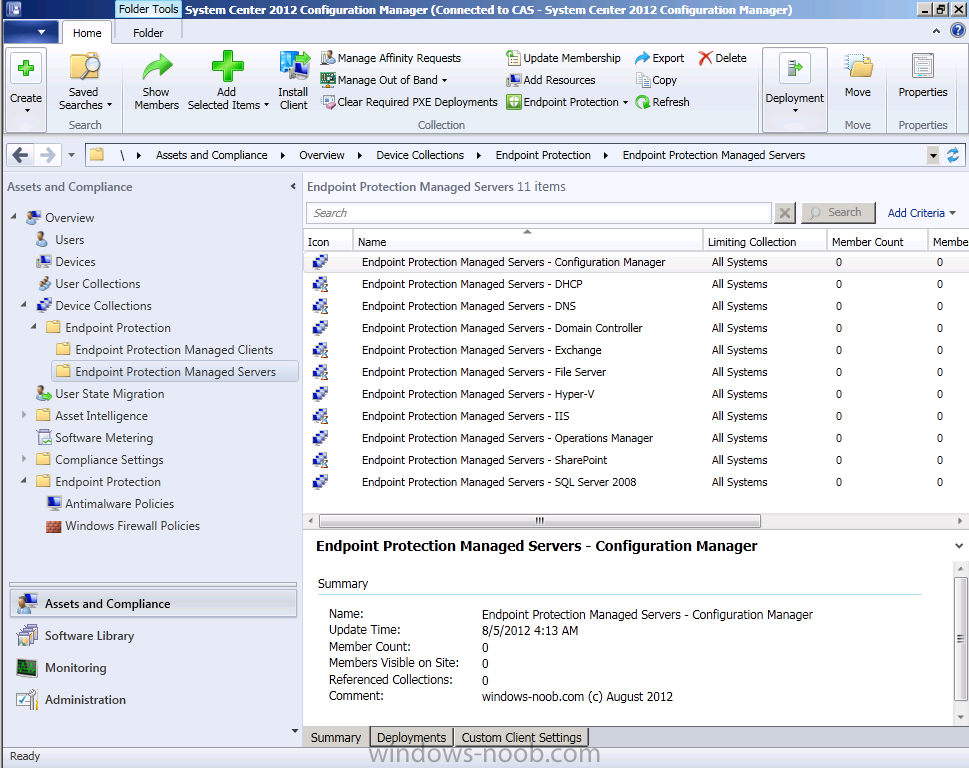The image size is (969, 768).
Task: Open the Assets and Compliance workspace
Action: point(153,604)
